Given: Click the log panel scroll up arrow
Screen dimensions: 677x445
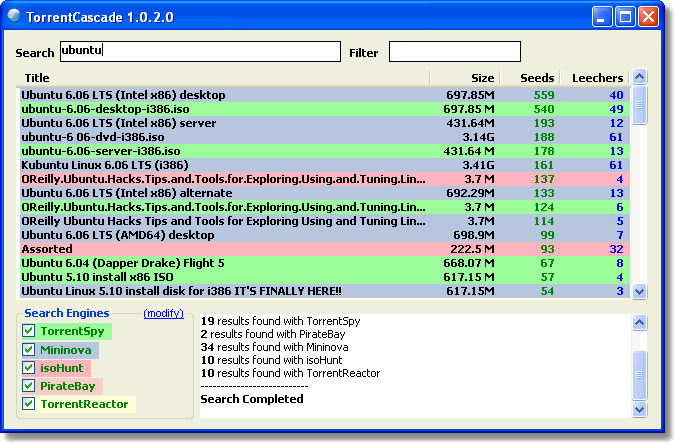Looking at the screenshot, I should pos(639,322).
